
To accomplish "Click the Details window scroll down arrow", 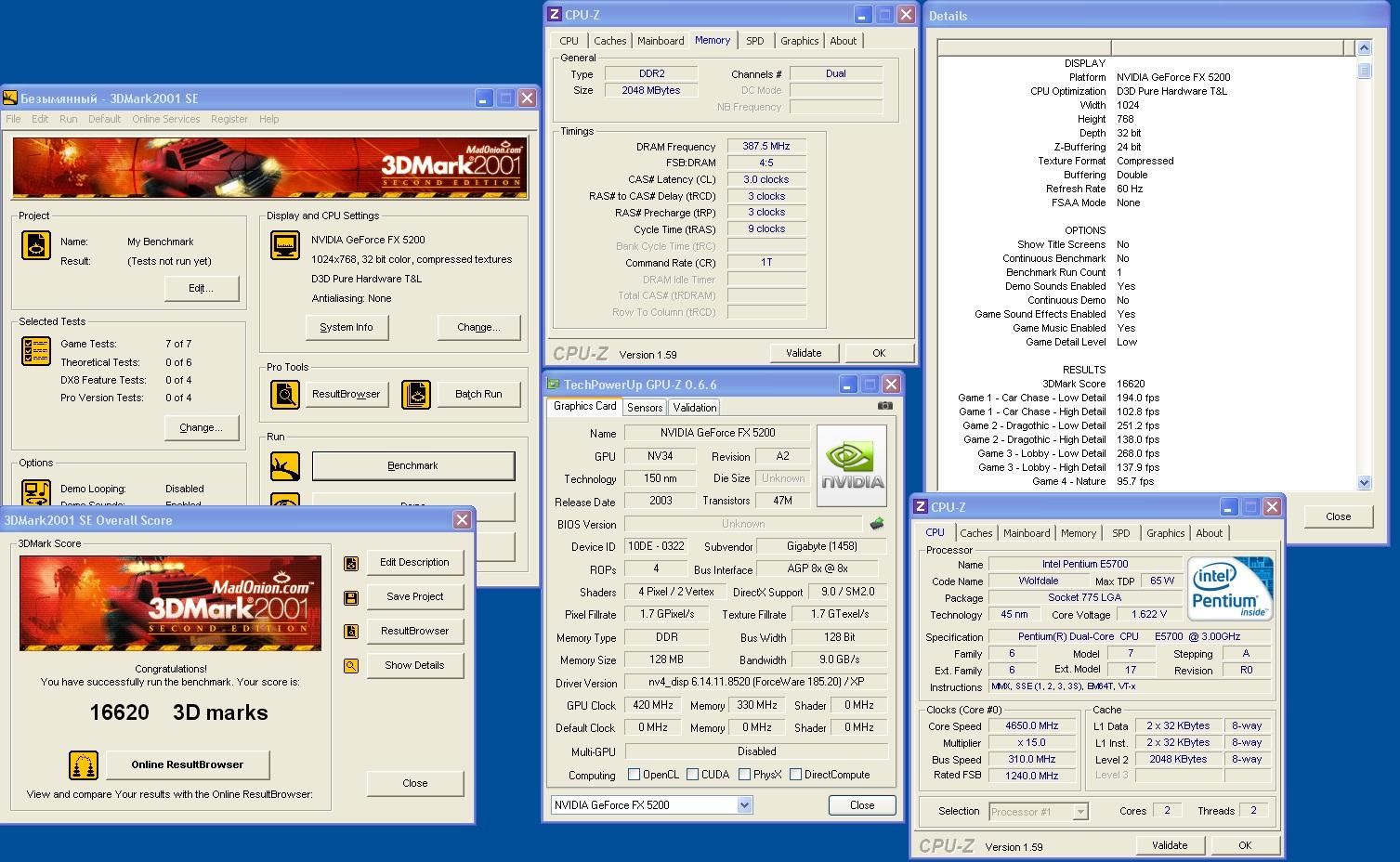I will click(1364, 482).
